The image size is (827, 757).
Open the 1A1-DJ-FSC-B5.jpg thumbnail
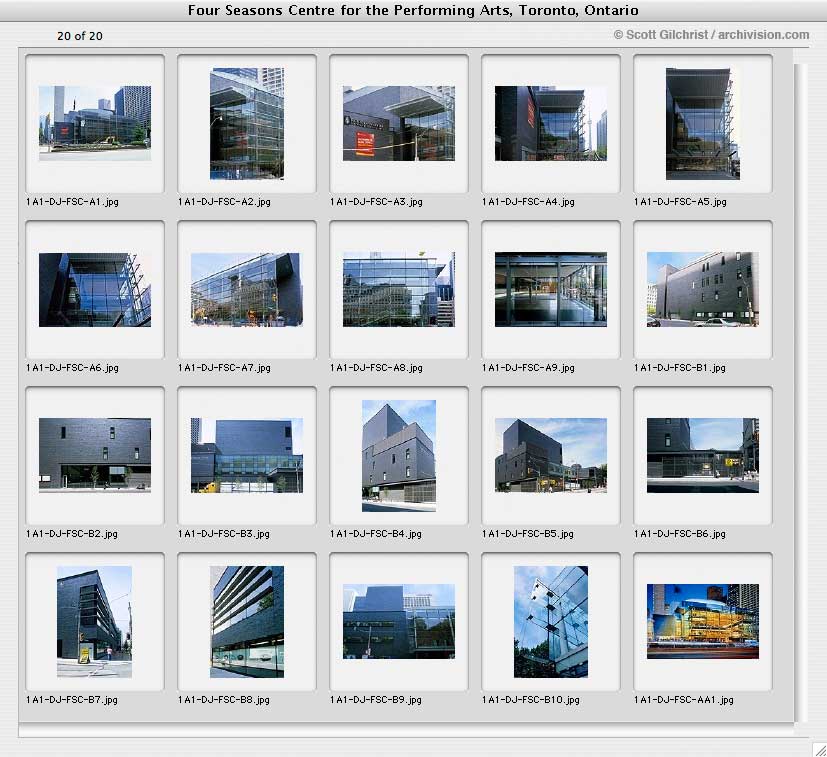pos(551,455)
